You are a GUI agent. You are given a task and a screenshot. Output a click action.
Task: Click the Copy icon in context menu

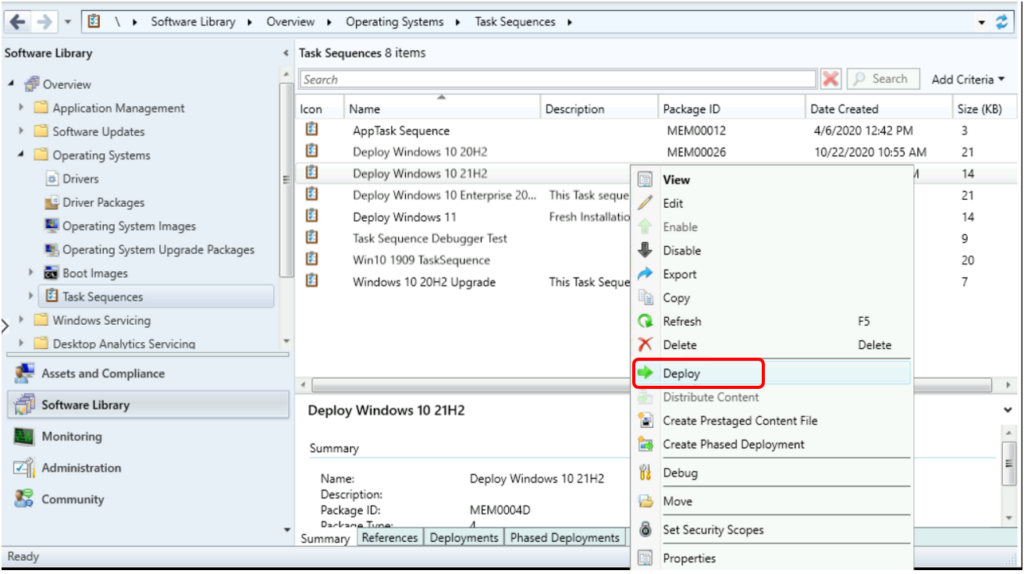645,298
